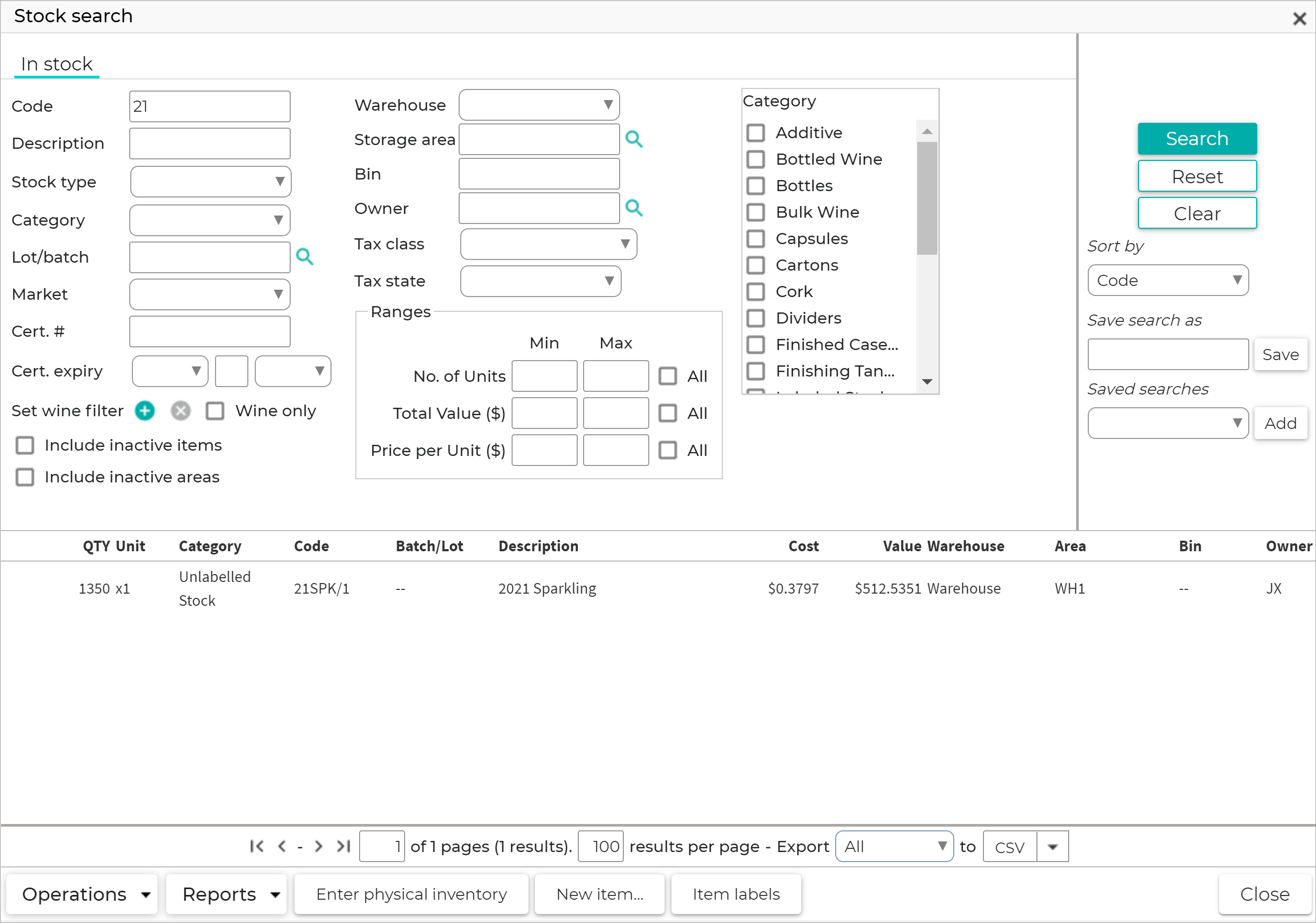Viewport: 1316px width, 923px height.
Task: Open the Category dropdown in left column
Action: 210,220
